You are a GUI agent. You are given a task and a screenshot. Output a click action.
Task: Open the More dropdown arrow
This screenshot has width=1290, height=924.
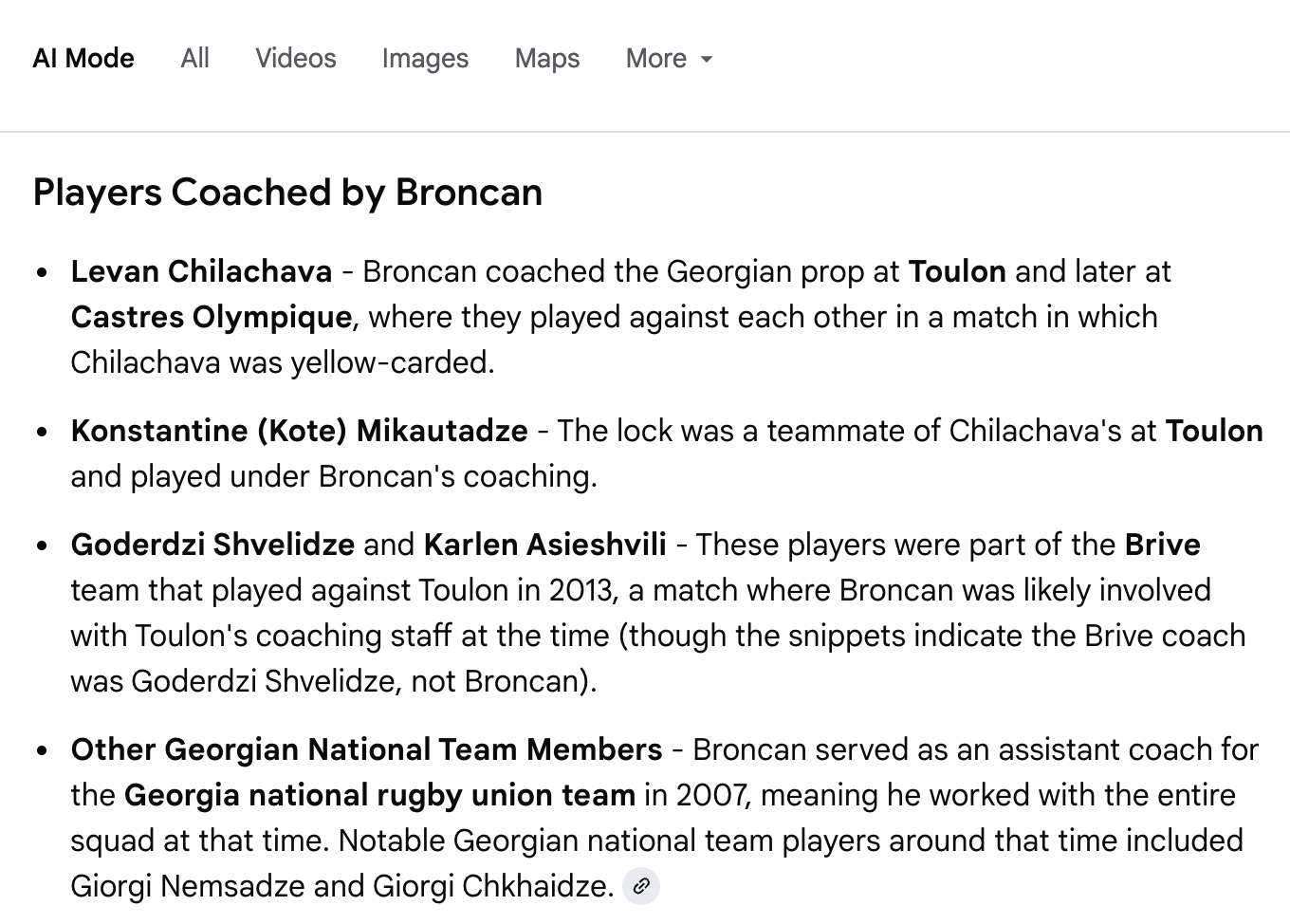click(706, 59)
